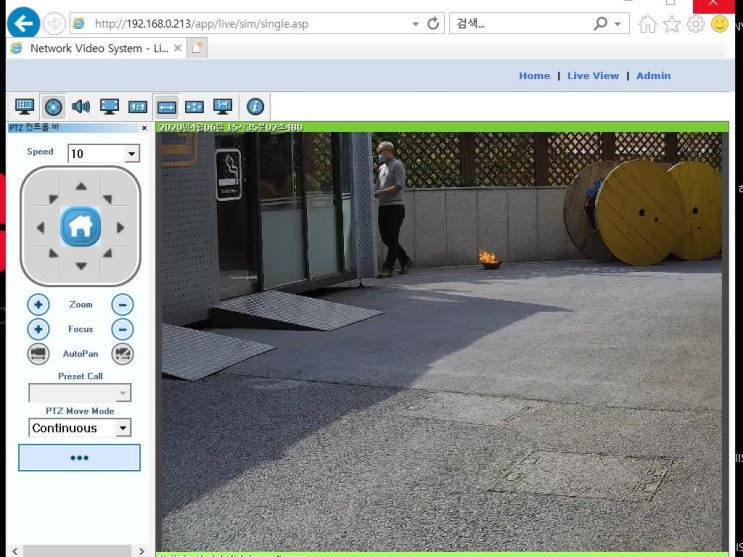743x557 pixels.
Task: Click the three-dots button below PTZ Move Mode
Action: [x=79, y=458]
